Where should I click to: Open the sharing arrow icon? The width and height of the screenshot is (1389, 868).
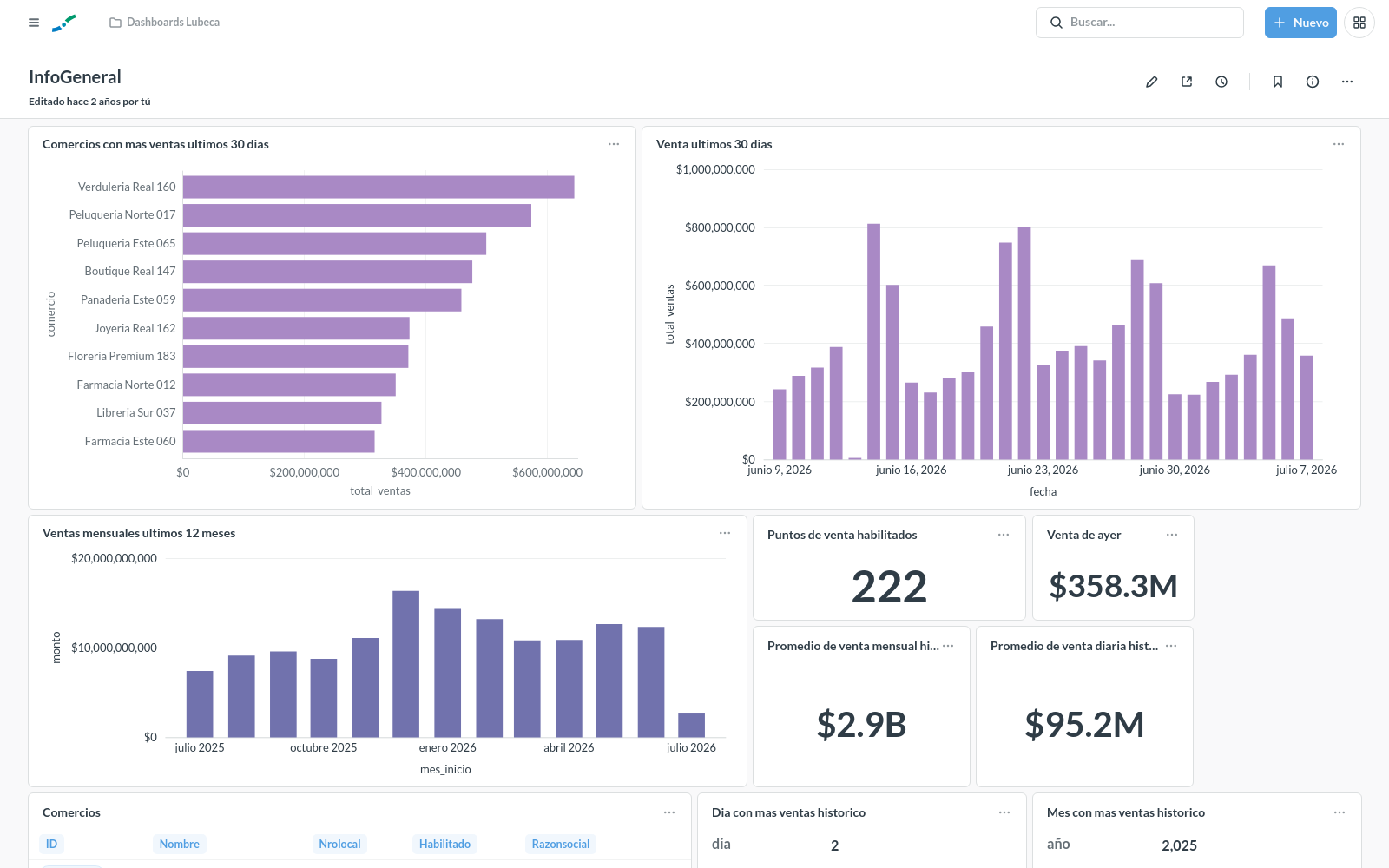pos(1187,82)
